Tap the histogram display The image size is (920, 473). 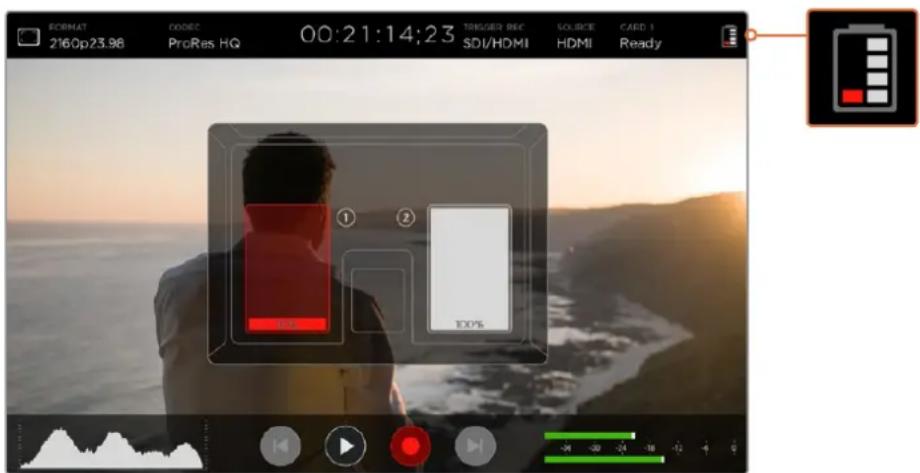click(x=111, y=448)
